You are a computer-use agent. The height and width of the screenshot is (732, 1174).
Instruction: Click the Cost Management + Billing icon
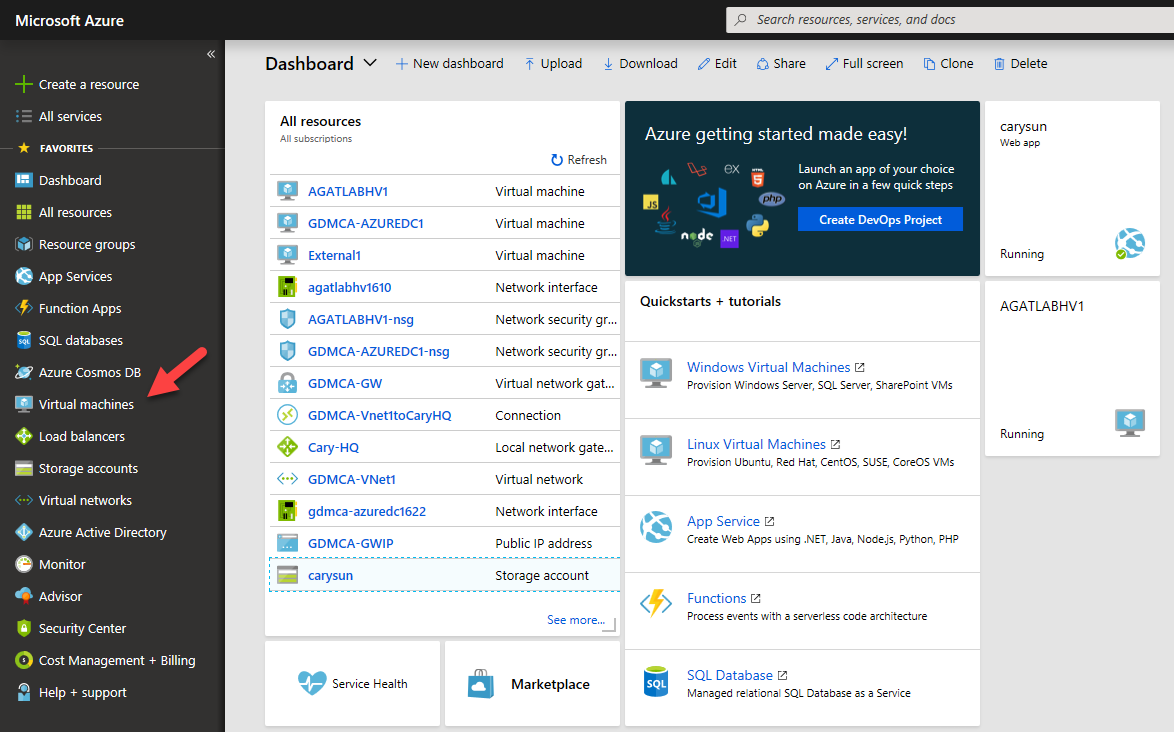pos(24,660)
